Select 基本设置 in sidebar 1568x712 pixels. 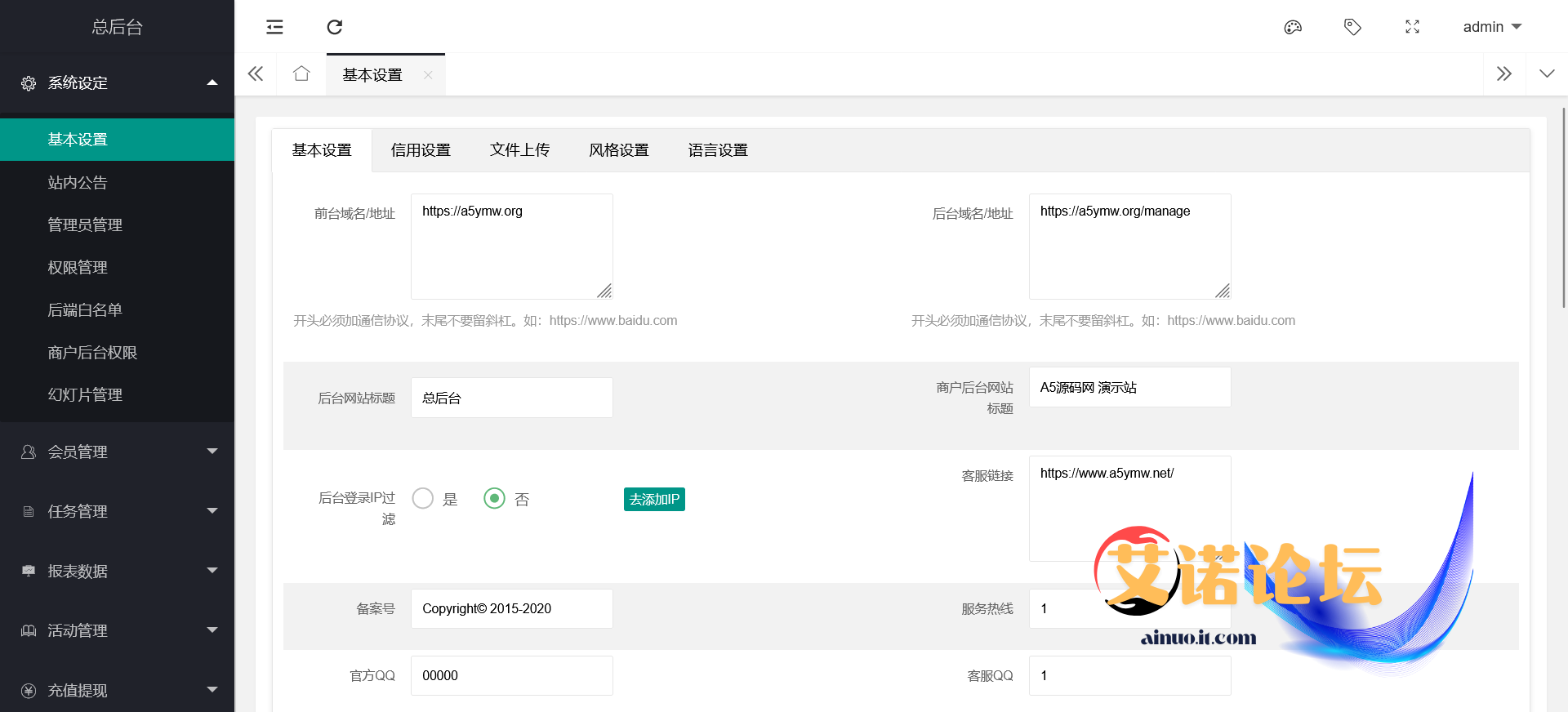tap(117, 140)
